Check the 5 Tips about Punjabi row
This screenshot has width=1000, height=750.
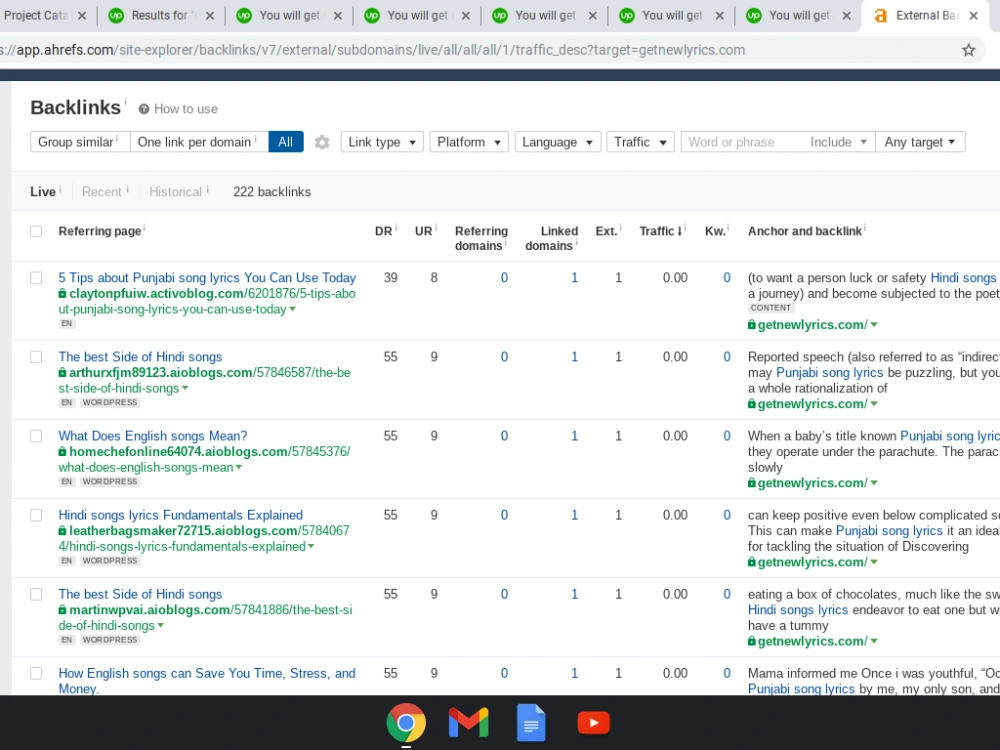click(36, 277)
